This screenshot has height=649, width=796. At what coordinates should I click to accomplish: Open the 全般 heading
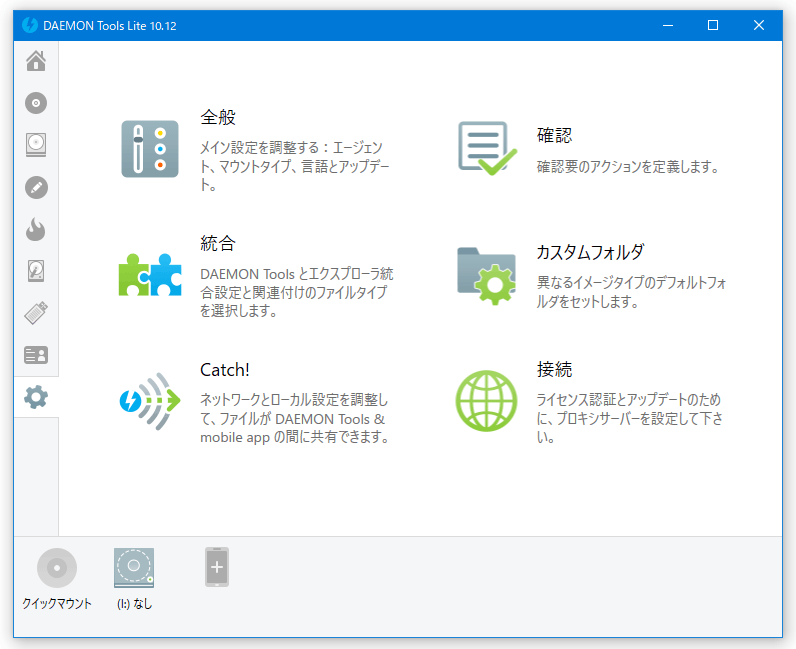(218, 117)
